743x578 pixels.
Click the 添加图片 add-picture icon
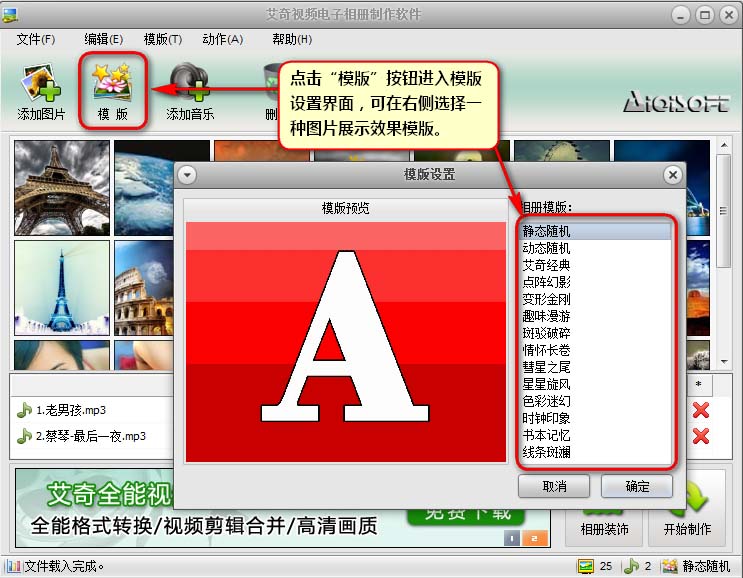(x=41, y=84)
